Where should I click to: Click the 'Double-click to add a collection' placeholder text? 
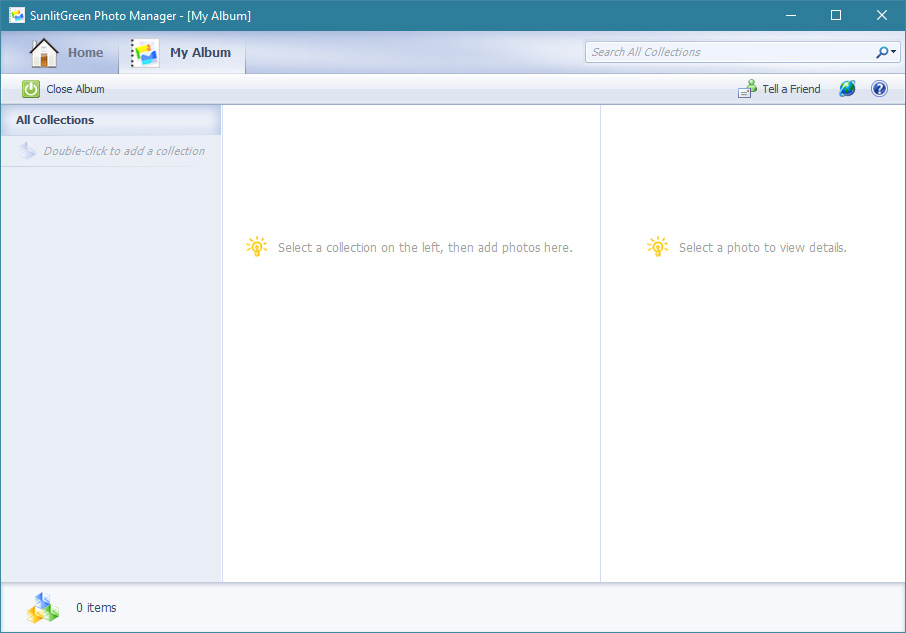(124, 151)
